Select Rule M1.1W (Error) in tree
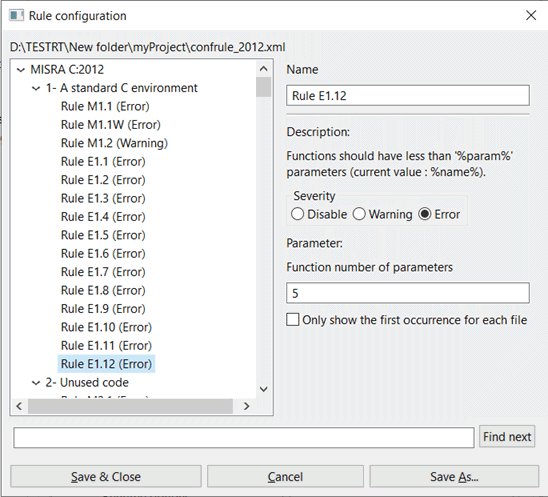Viewport: 548px width, 497px height. click(110, 125)
